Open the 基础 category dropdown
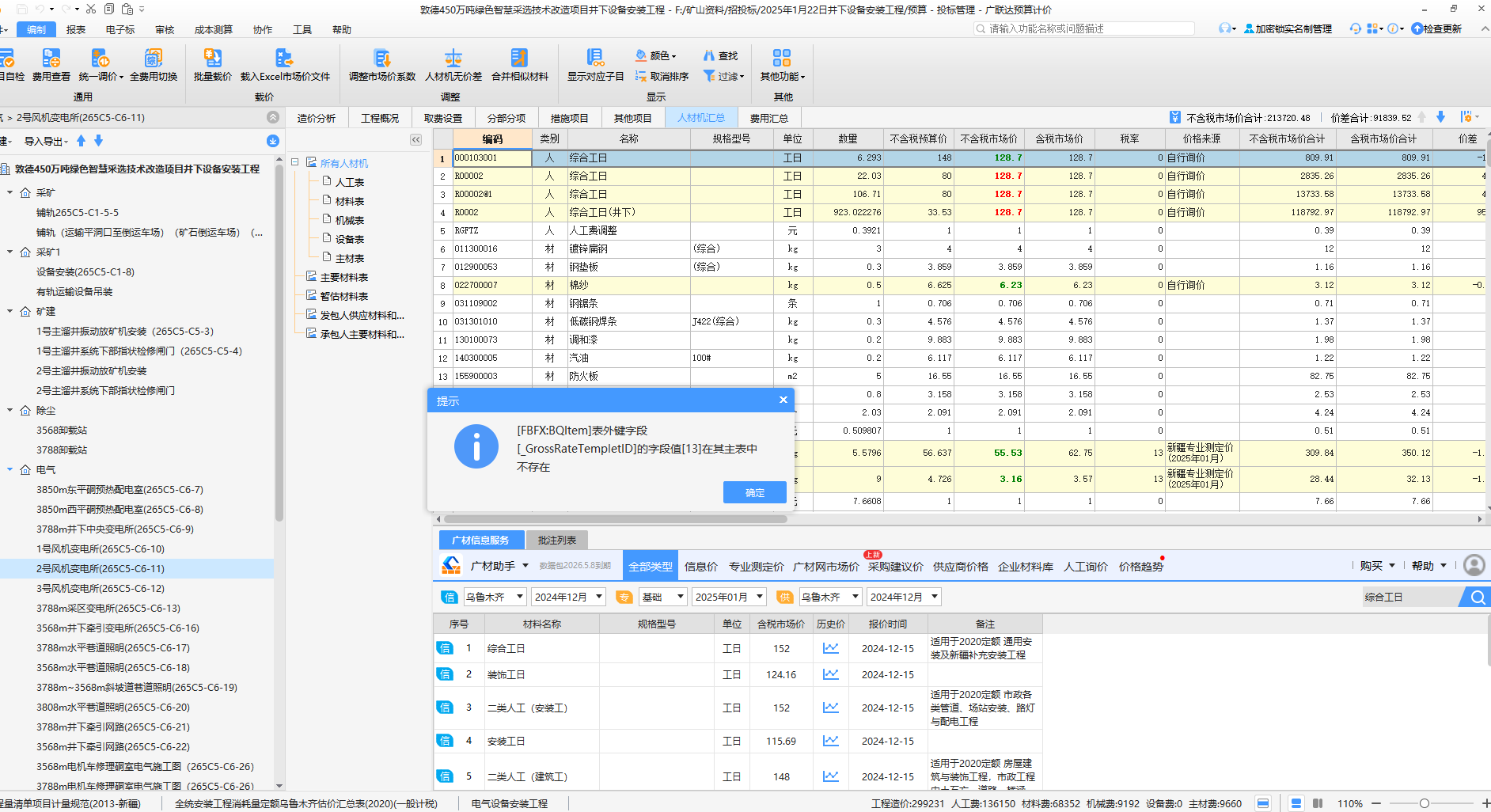 [x=662, y=597]
